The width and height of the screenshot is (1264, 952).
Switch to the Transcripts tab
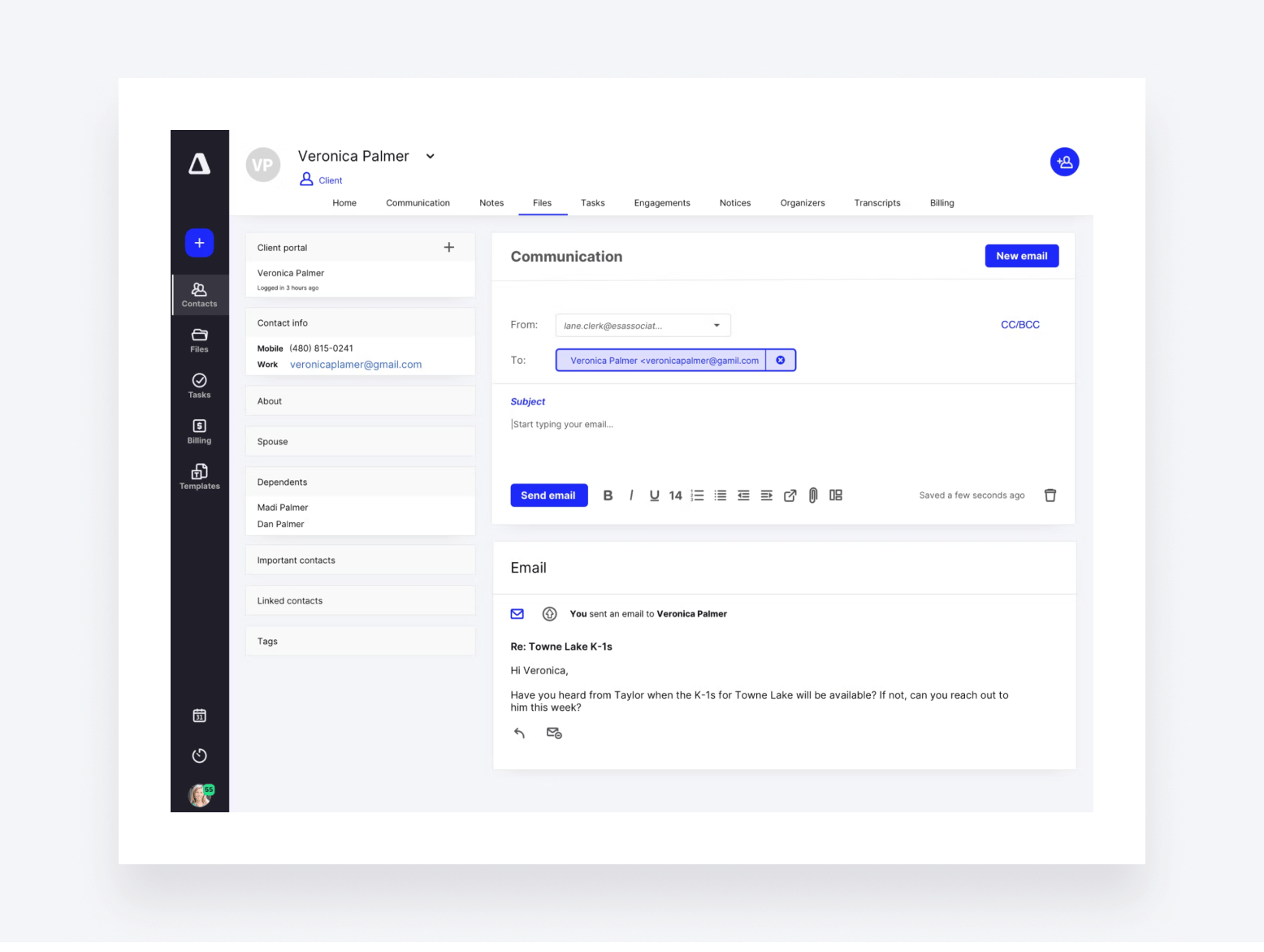point(877,203)
